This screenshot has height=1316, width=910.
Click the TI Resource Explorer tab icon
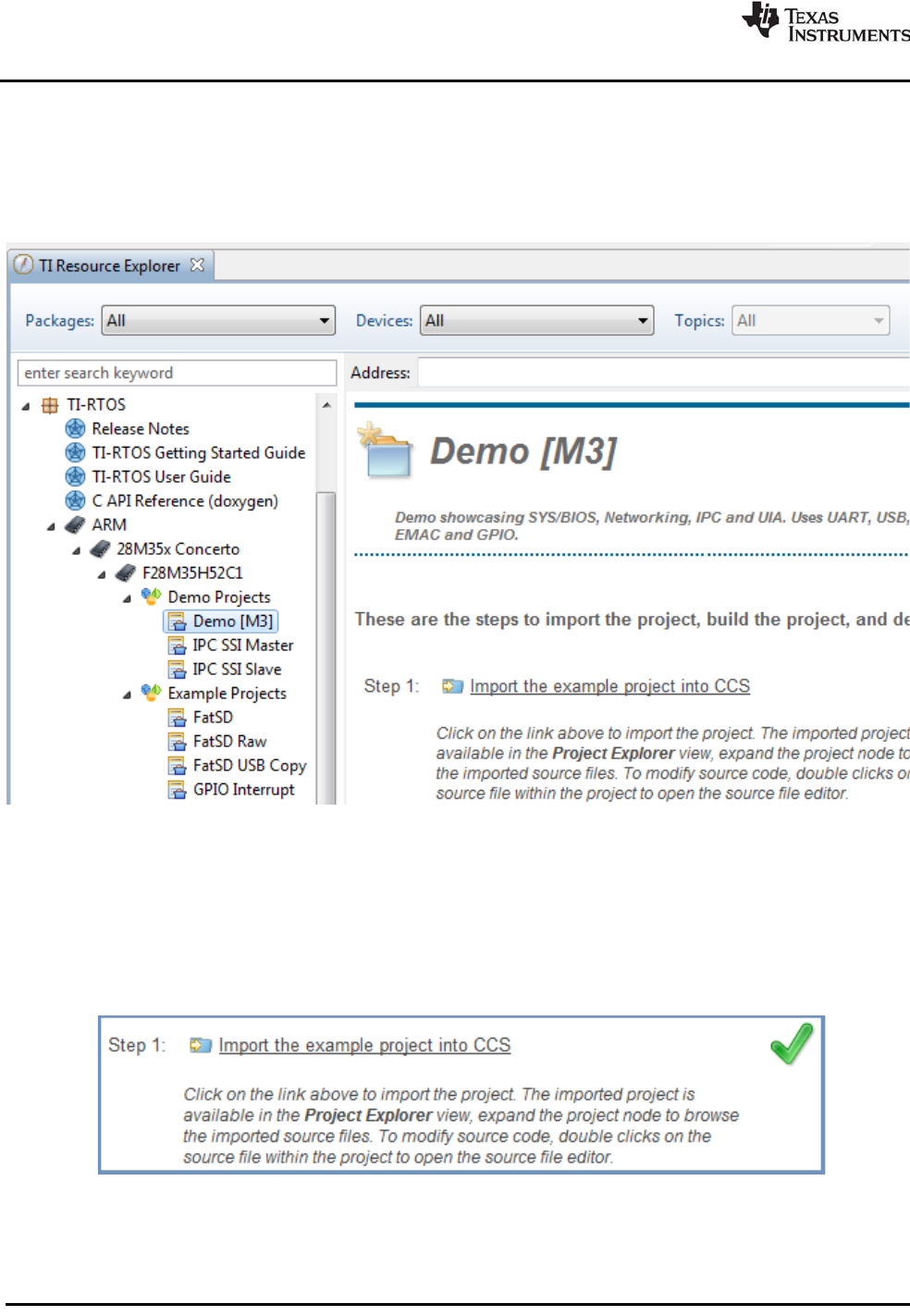click(x=24, y=264)
